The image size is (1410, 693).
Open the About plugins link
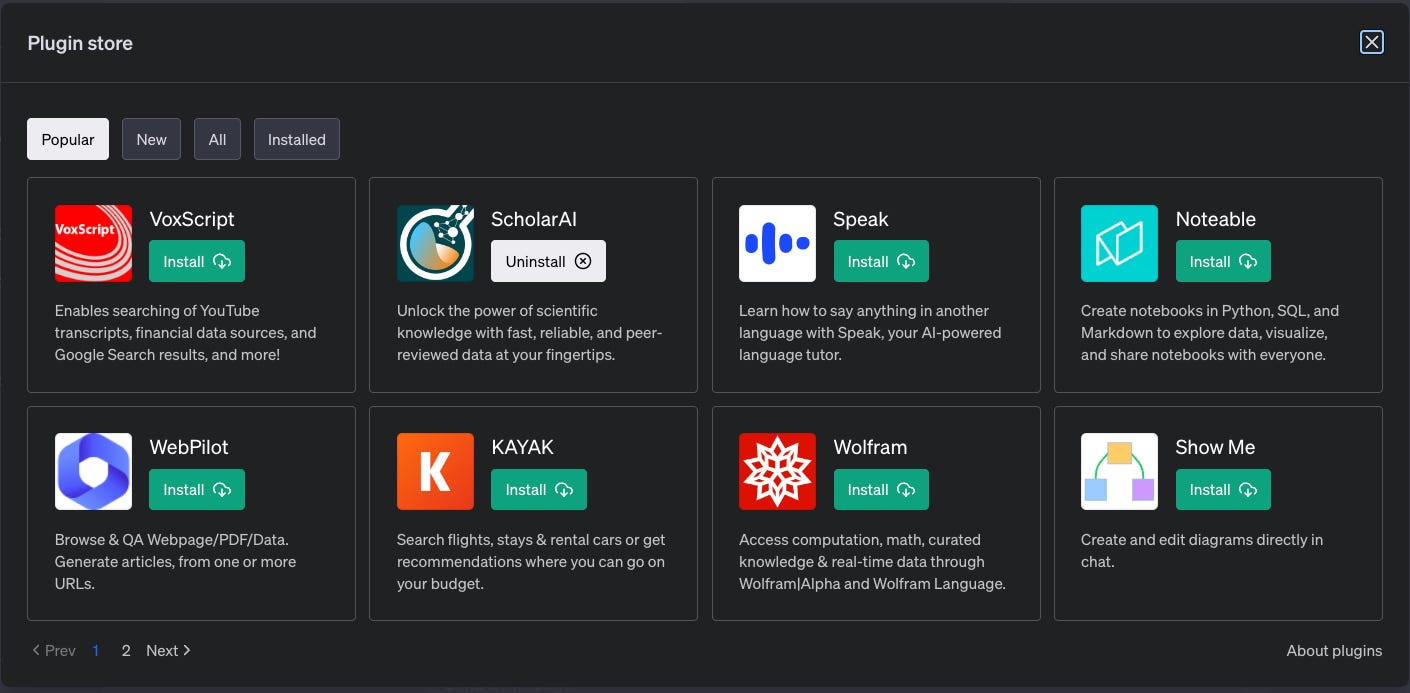1334,650
